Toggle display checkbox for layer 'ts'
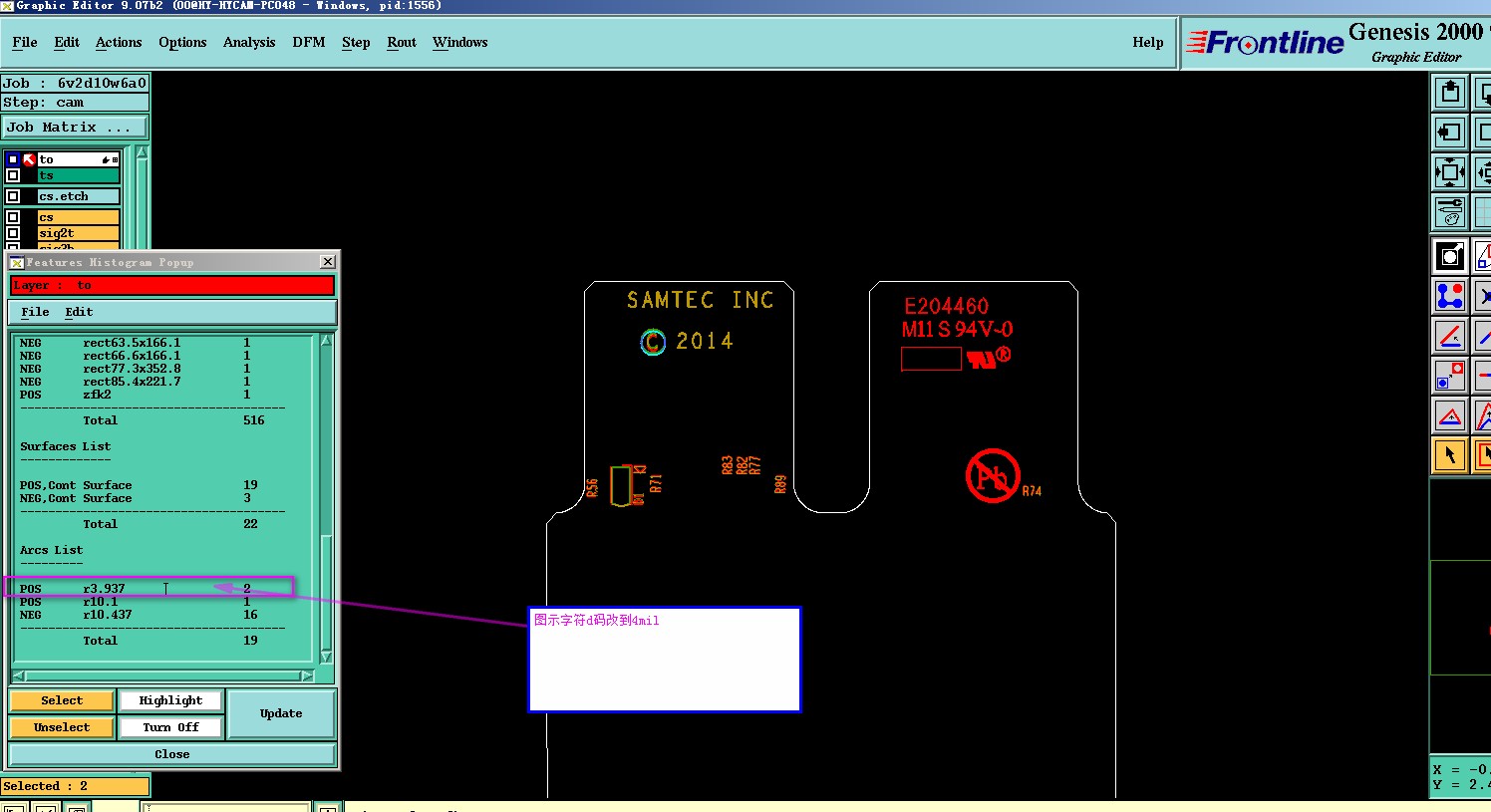This screenshot has height=812, width=1491. 13,175
